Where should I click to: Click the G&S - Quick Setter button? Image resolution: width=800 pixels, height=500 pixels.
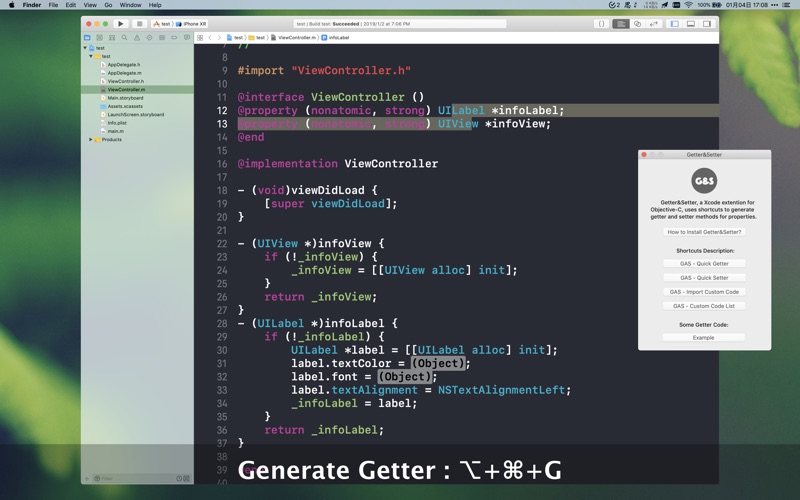click(x=704, y=278)
